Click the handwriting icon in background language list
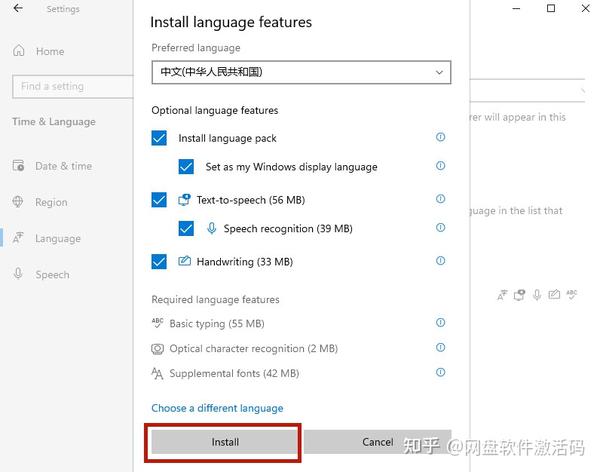Screen dimensions: 600x472 554,294
